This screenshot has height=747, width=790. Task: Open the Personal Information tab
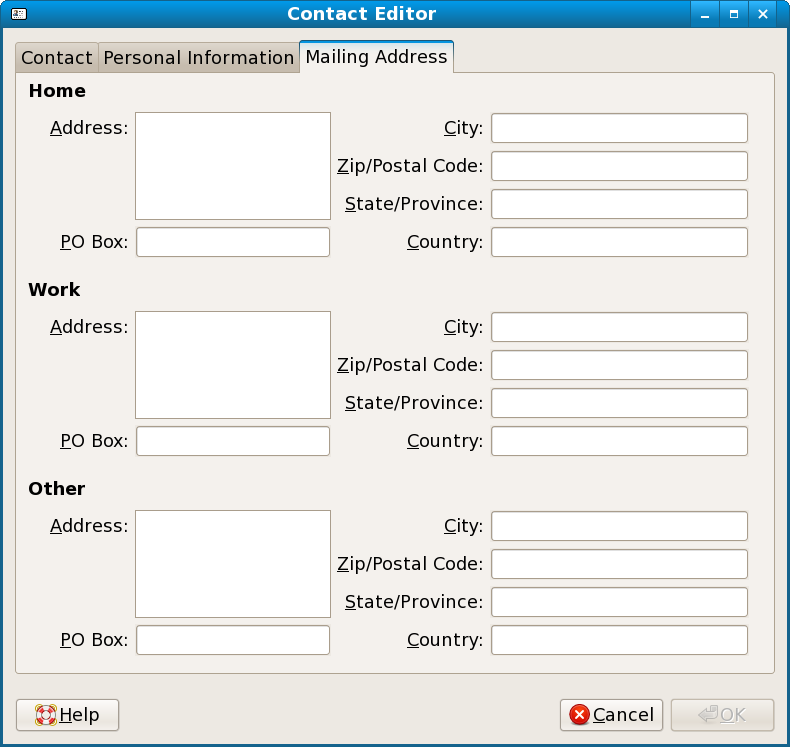tap(199, 57)
